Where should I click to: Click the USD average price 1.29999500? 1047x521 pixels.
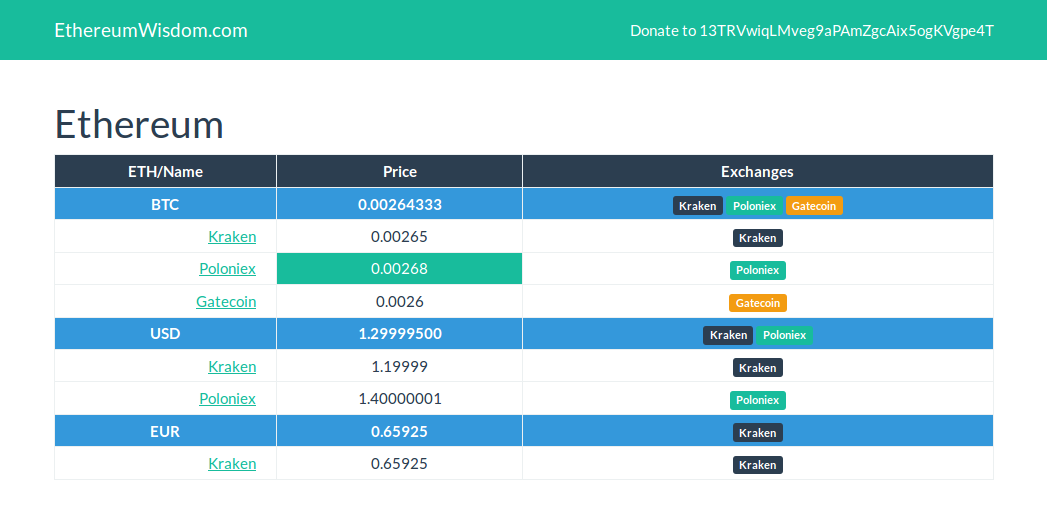(399, 334)
